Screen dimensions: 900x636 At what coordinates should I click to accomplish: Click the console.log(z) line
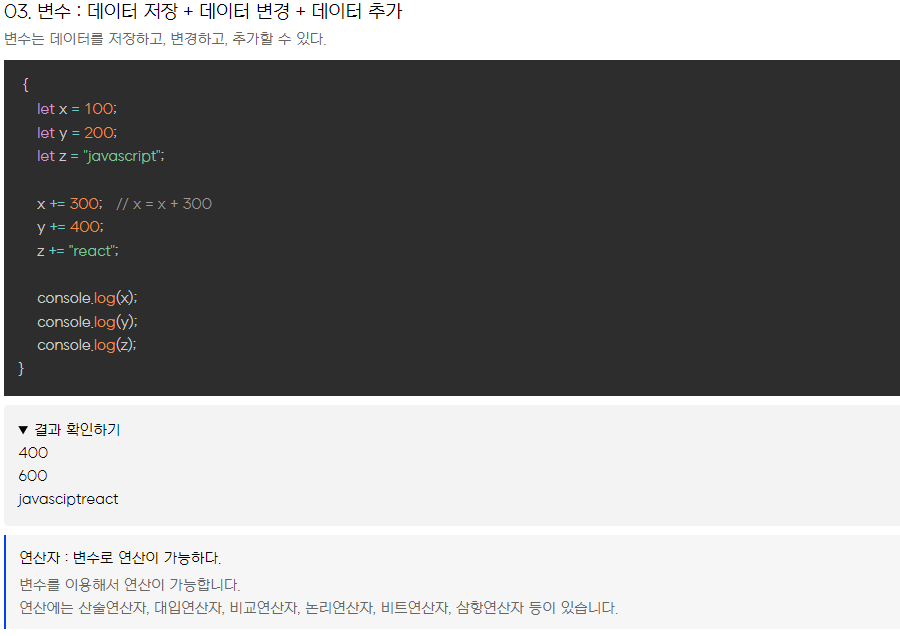(x=87, y=345)
